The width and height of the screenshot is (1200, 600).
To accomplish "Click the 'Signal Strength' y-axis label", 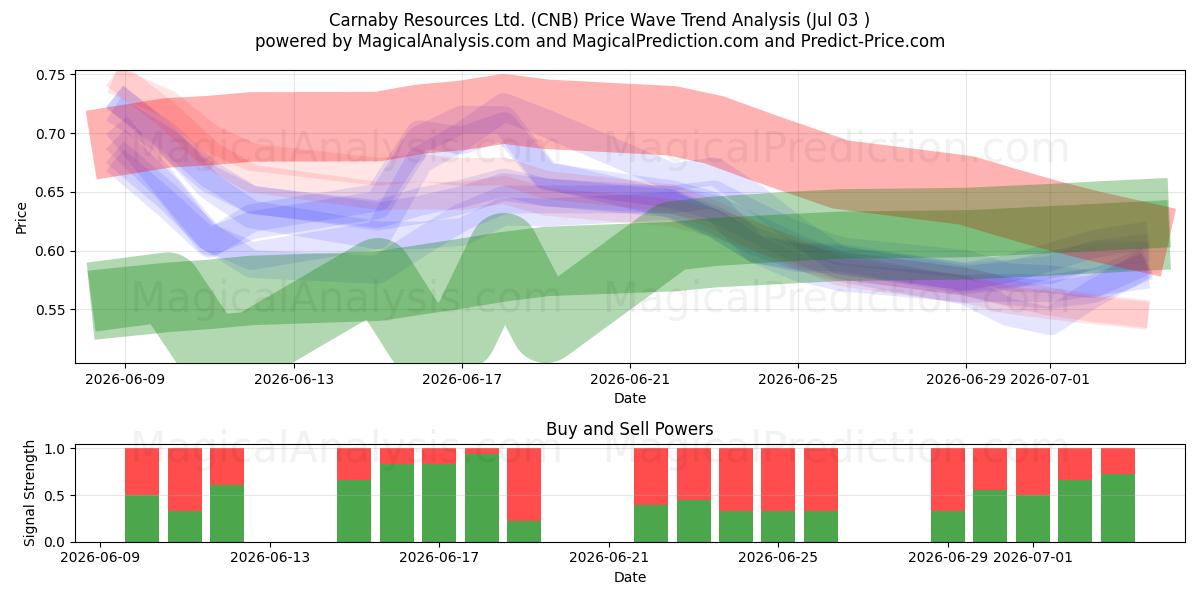I will [x=30, y=493].
